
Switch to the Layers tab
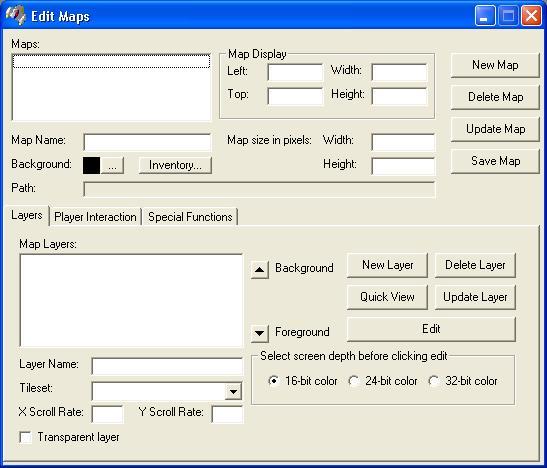[27, 215]
